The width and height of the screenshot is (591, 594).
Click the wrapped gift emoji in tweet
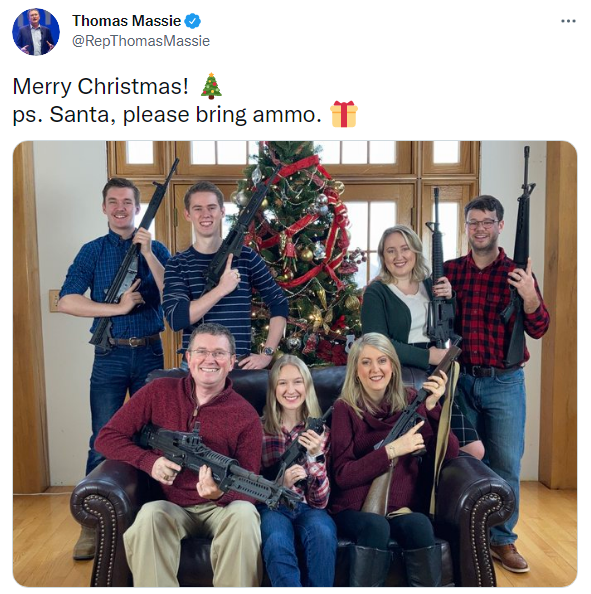pos(344,114)
